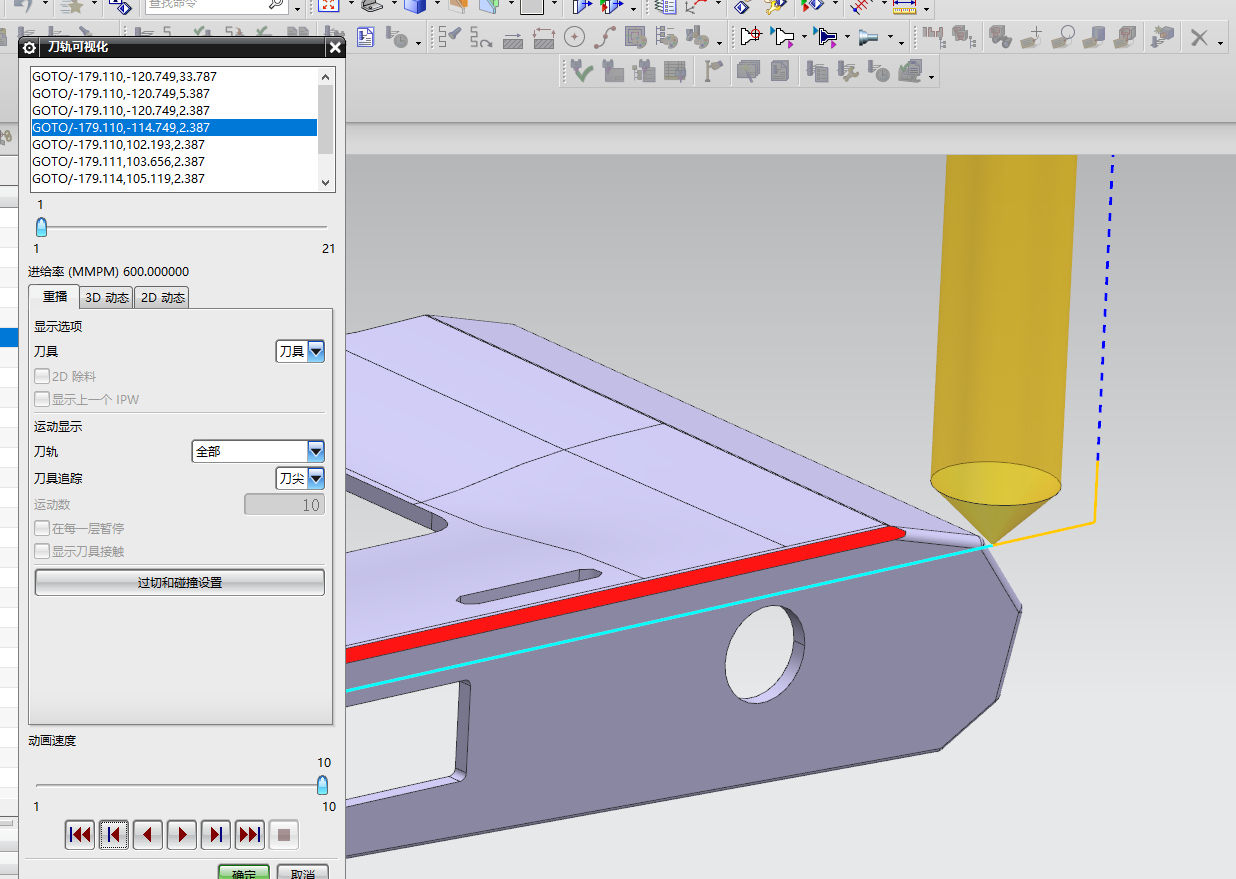Switch to the 2D 动态 tab

click(160, 297)
